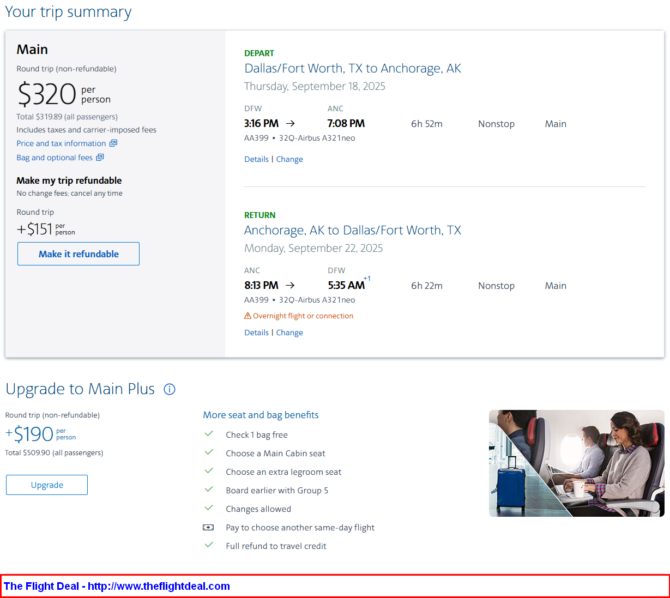Click the Make my trip refundable heading
Screen dimensions: 670x598
click(x=69, y=180)
